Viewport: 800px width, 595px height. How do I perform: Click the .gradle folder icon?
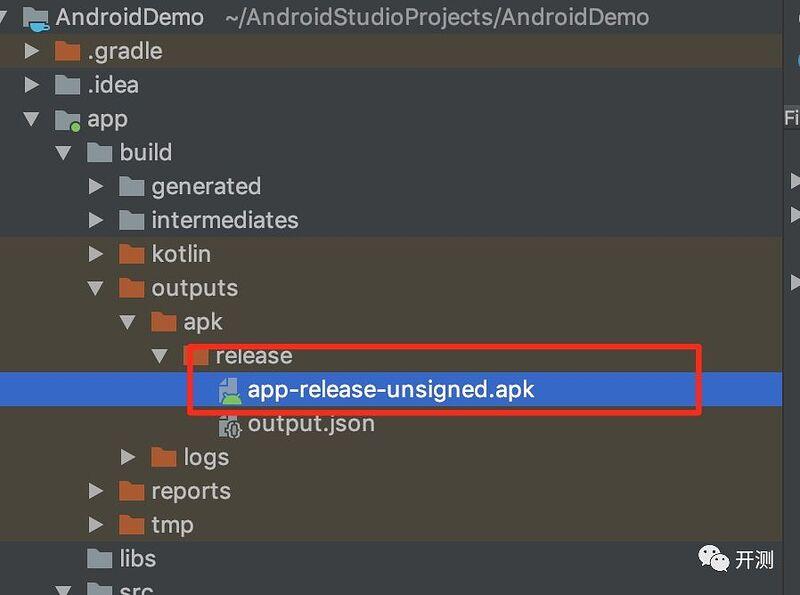(x=67, y=51)
